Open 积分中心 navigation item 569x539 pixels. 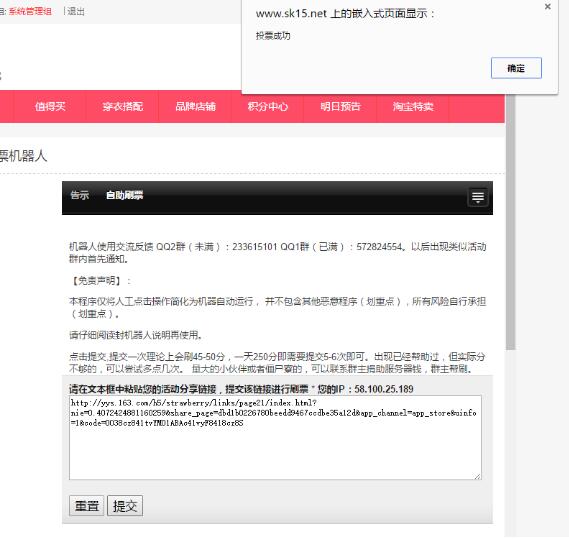pyautogui.click(x=267, y=106)
